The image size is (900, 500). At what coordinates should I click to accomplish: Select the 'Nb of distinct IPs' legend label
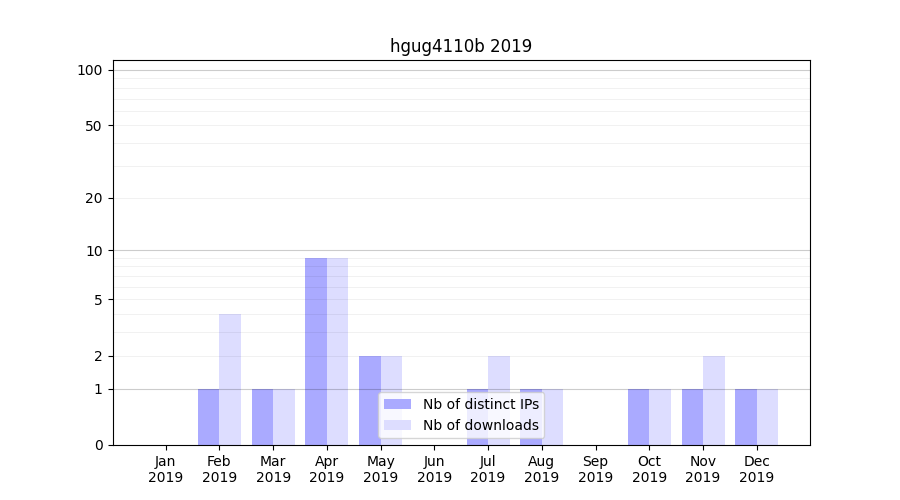point(480,404)
